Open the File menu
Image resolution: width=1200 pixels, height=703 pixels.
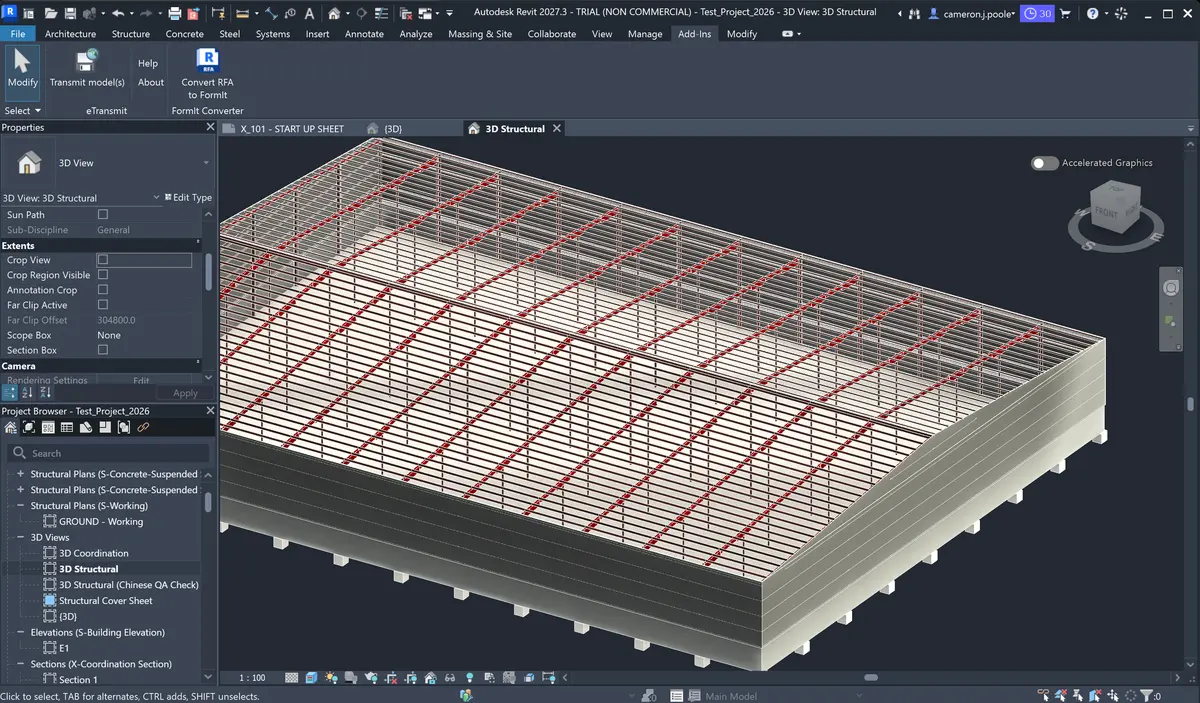pyautogui.click(x=17, y=33)
